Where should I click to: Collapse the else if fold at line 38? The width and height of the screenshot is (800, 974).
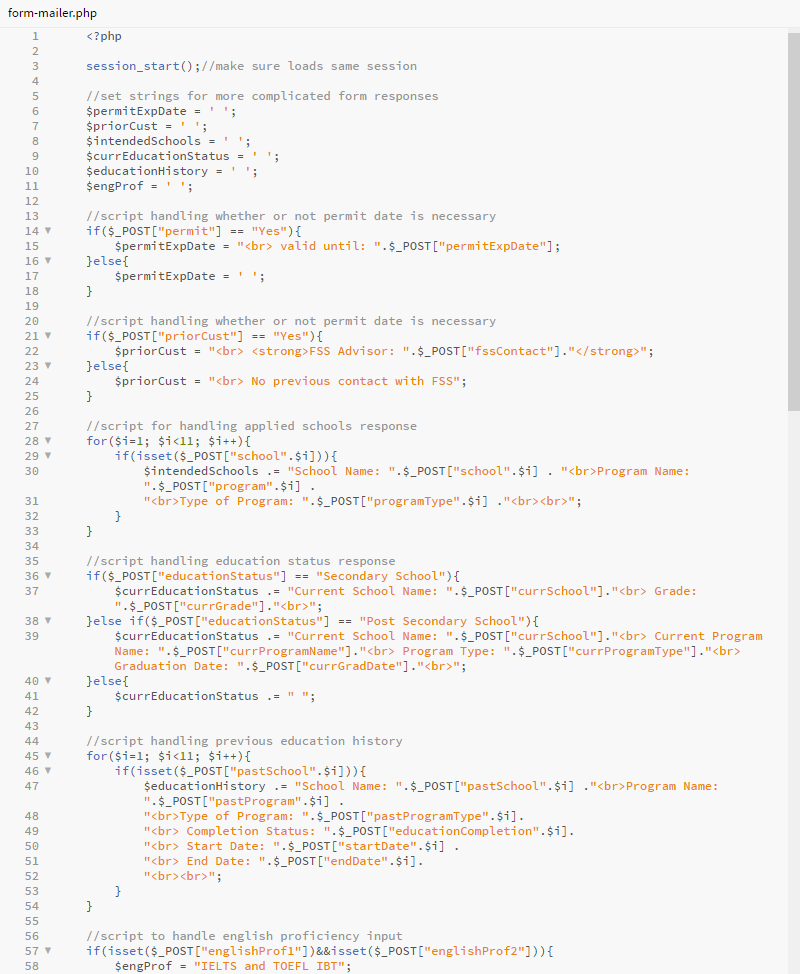point(48,621)
